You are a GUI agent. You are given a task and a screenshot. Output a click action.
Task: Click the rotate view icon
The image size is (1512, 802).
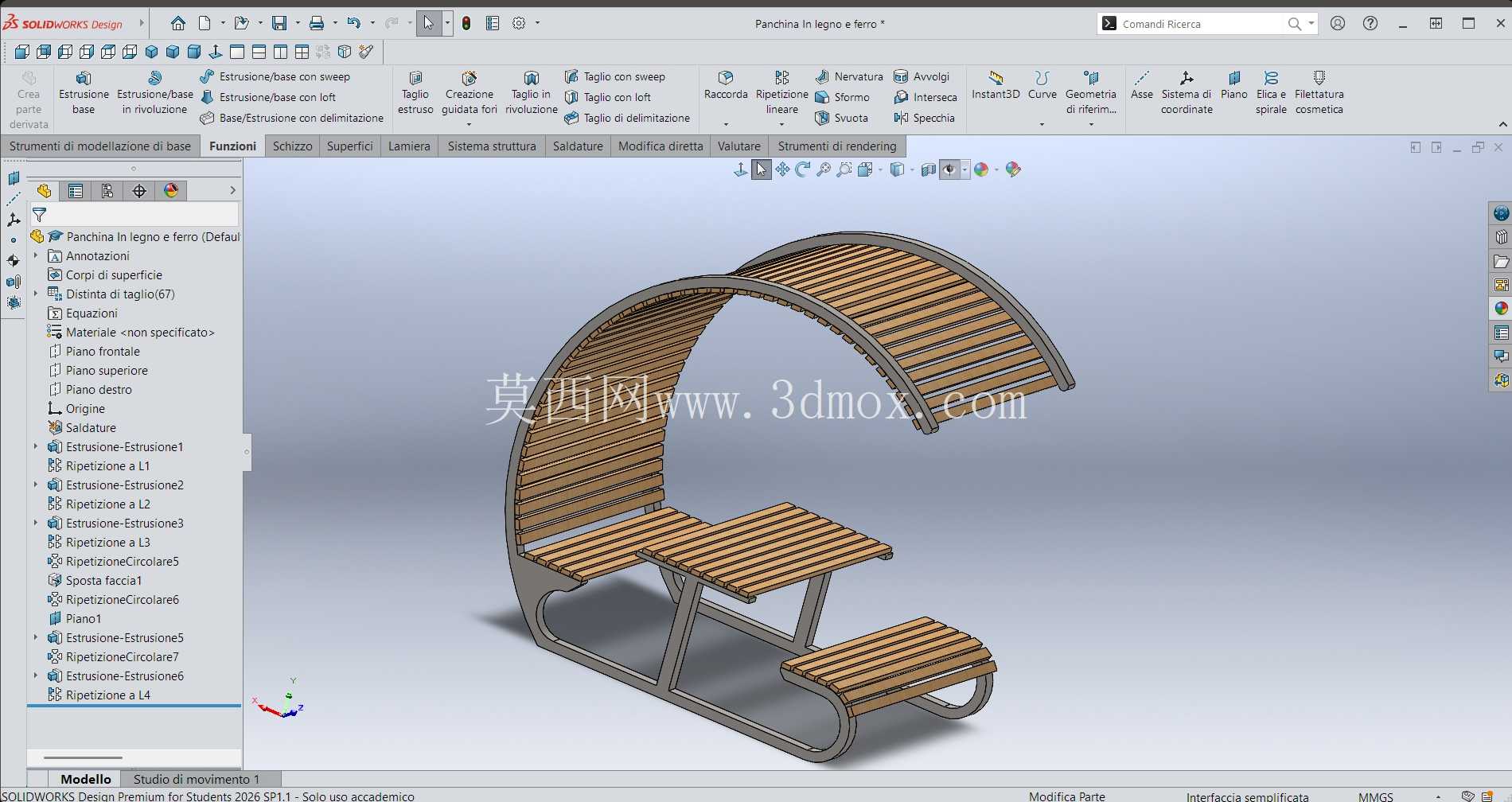pos(803,169)
